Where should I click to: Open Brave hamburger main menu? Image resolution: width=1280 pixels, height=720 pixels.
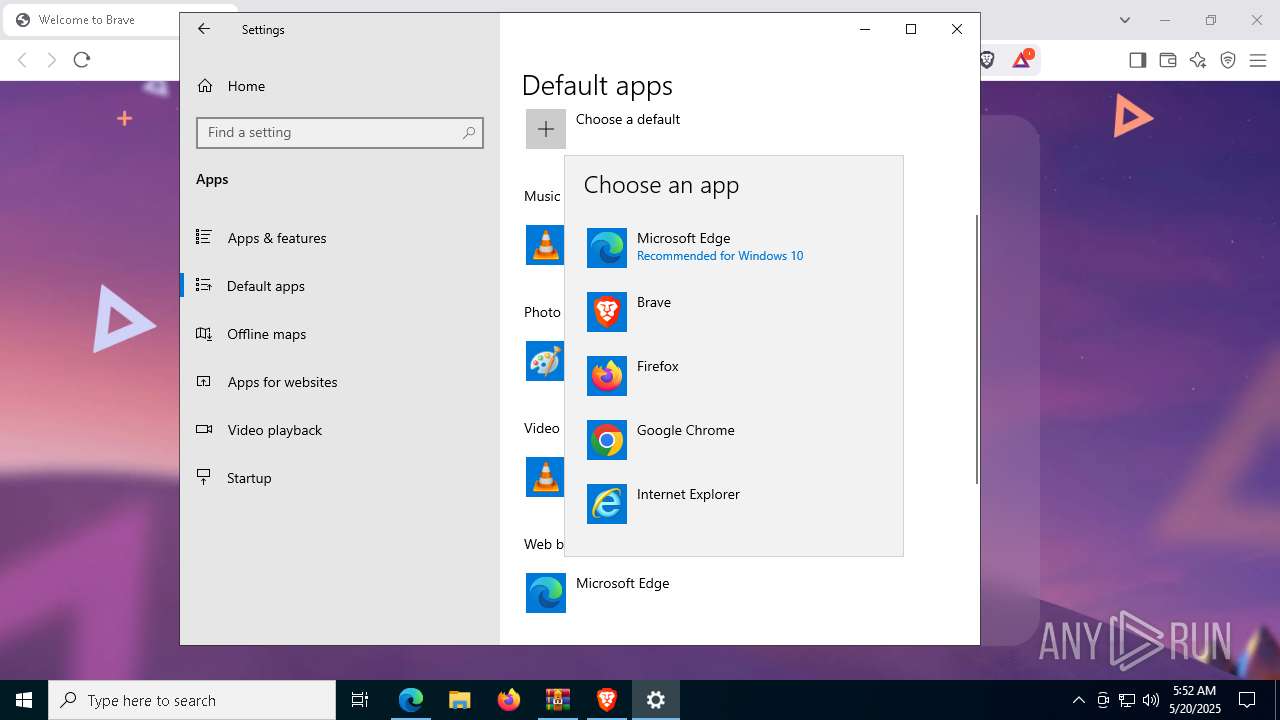1258,60
